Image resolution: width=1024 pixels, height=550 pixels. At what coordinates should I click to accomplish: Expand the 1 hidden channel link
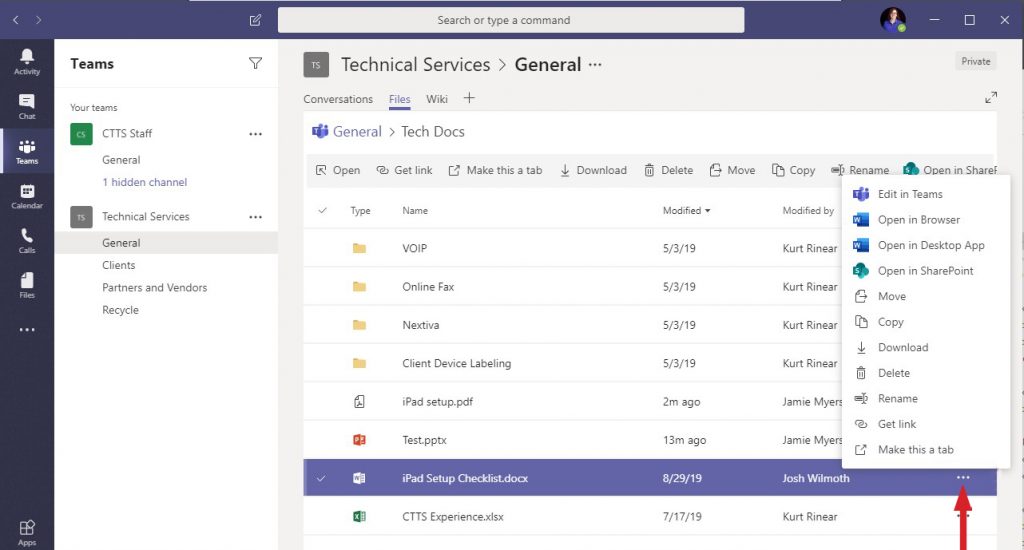pos(144,182)
